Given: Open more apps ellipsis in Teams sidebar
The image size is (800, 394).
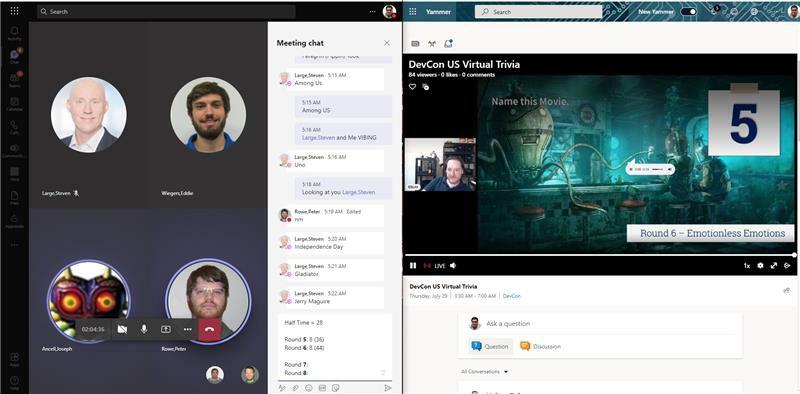Looking at the screenshot, I should click(14, 245).
